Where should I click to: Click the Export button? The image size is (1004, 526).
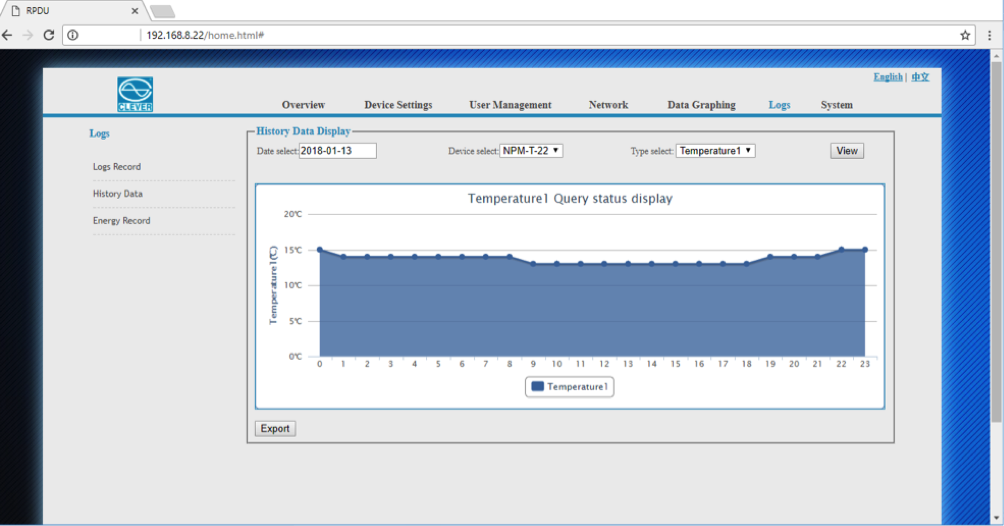coord(275,428)
